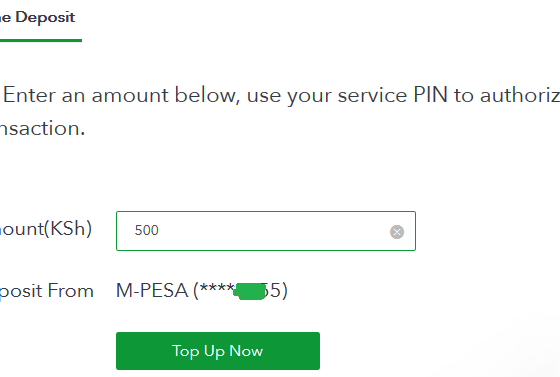Click the masked asterisks of the M-PESA number
560x377 pixels.
(x=216, y=288)
